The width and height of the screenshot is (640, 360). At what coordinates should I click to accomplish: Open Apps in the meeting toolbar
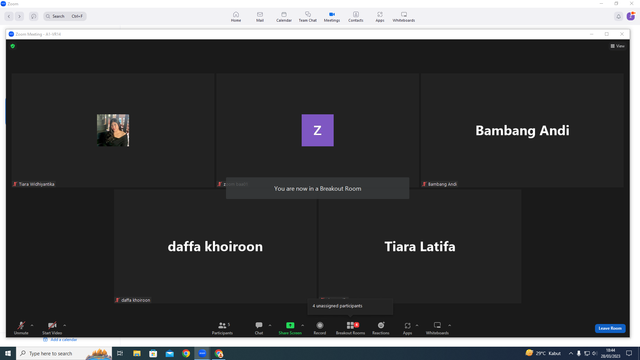click(407, 328)
